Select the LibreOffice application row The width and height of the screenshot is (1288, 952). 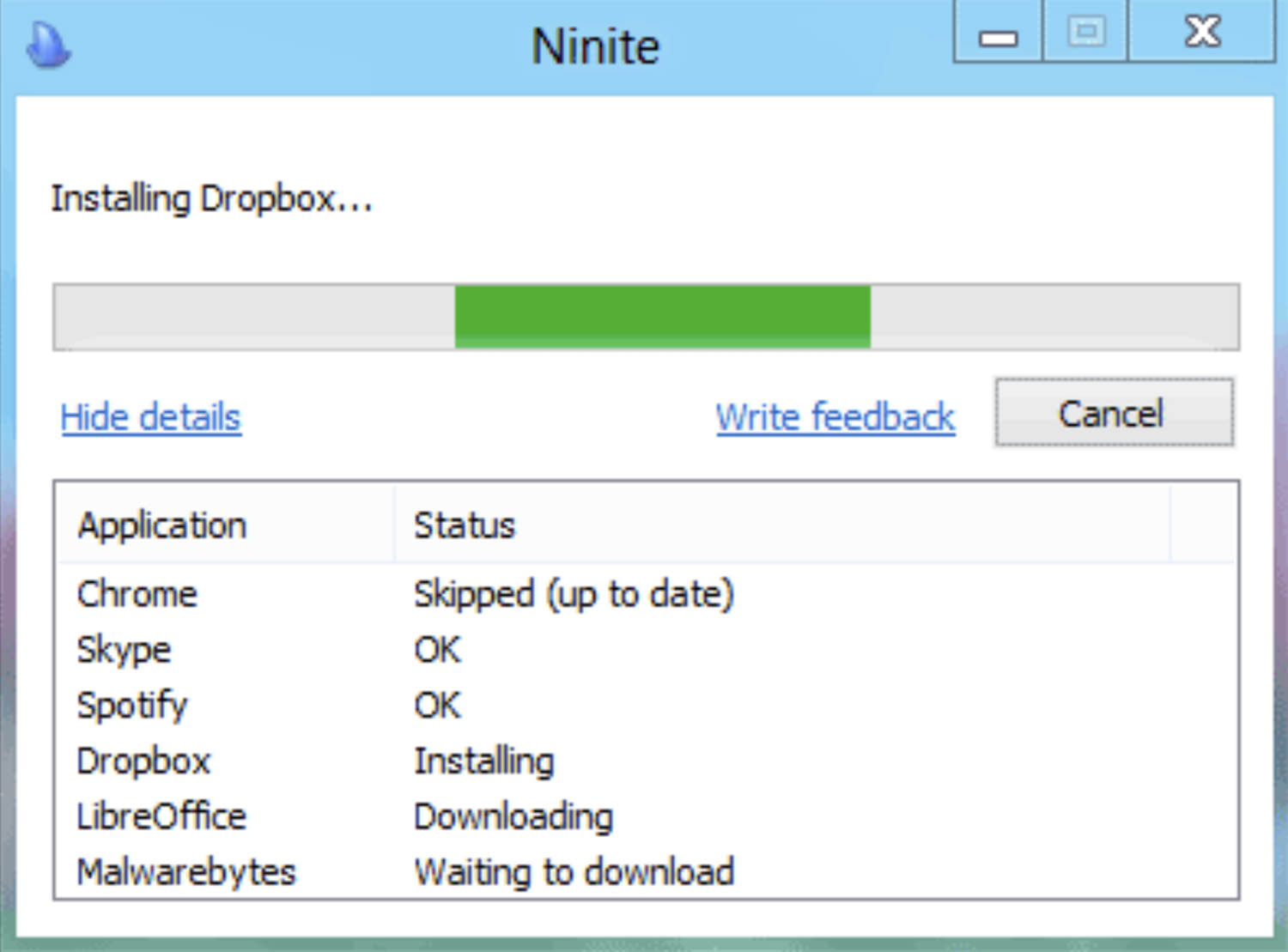[x=647, y=816]
